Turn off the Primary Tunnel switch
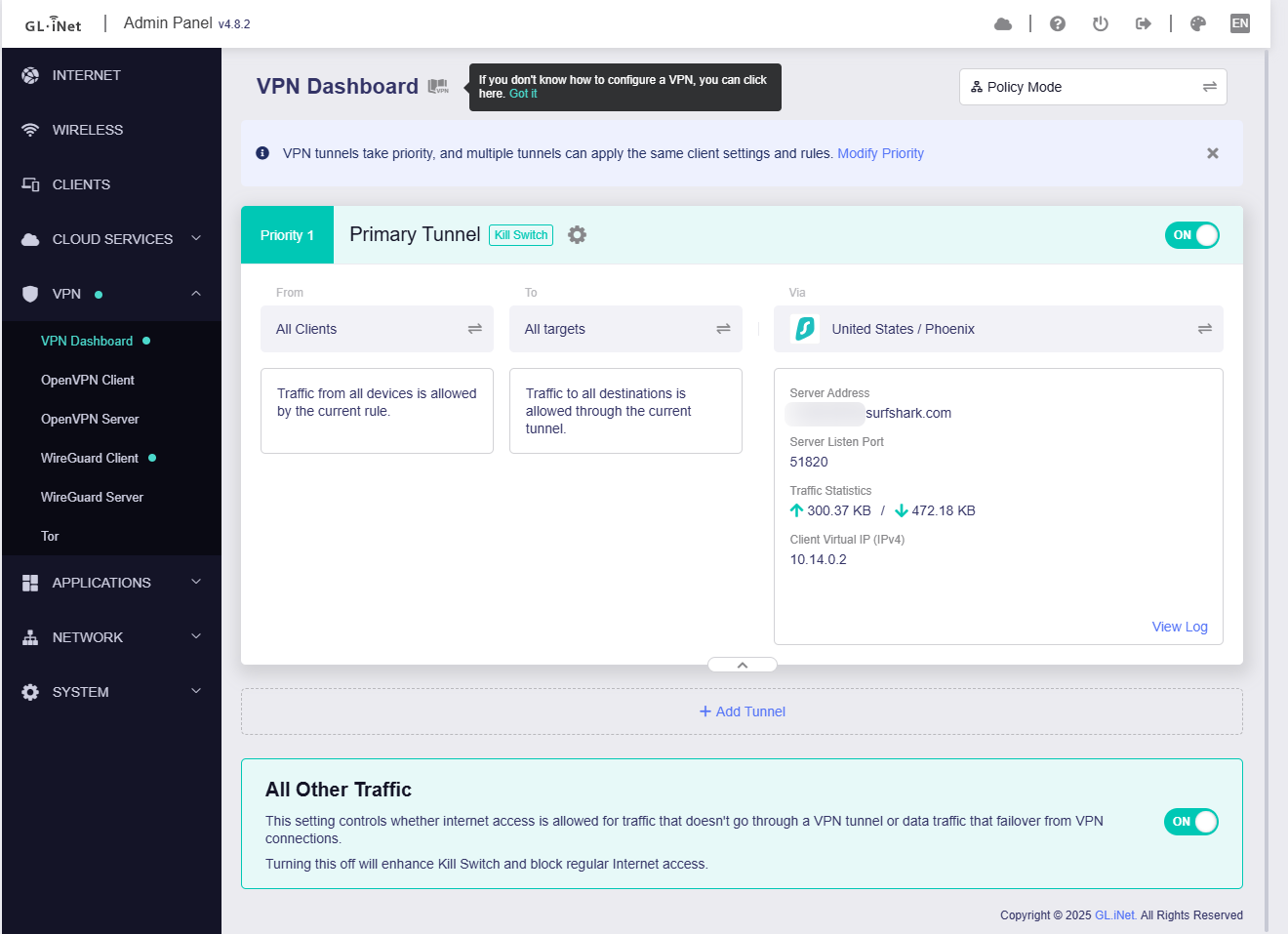The height and width of the screenshot is (934, 1288). [1191, 235]
